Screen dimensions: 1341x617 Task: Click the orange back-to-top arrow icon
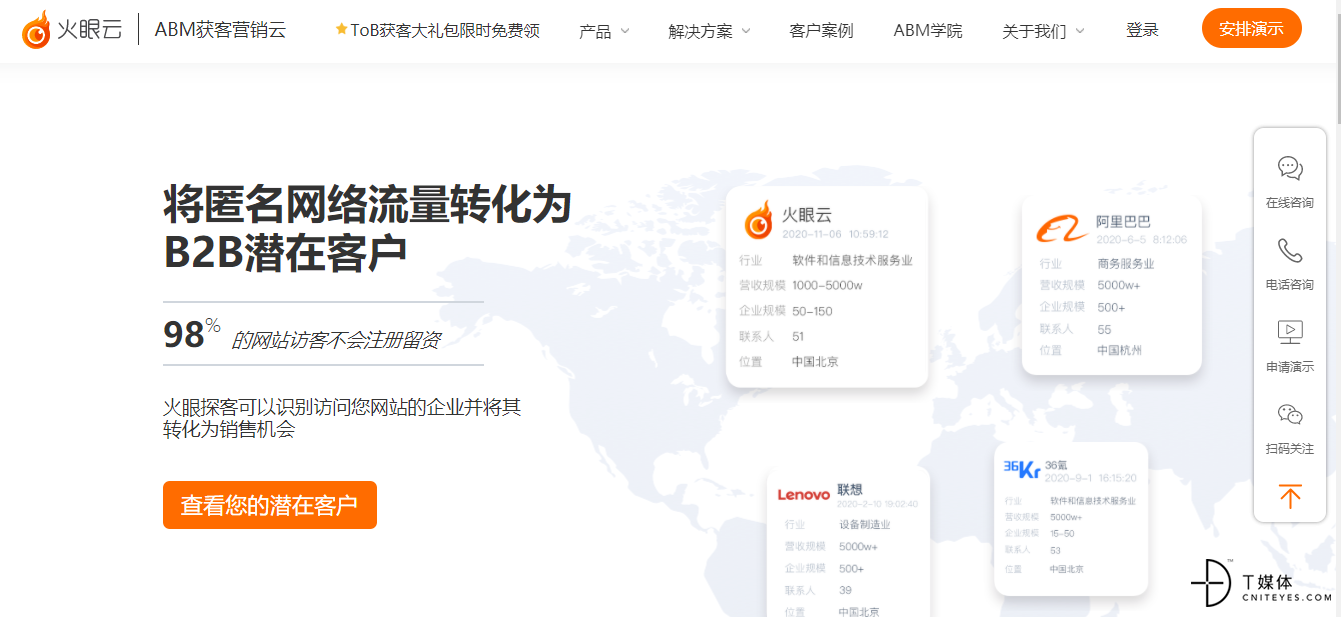click(x=1290, y=496)
